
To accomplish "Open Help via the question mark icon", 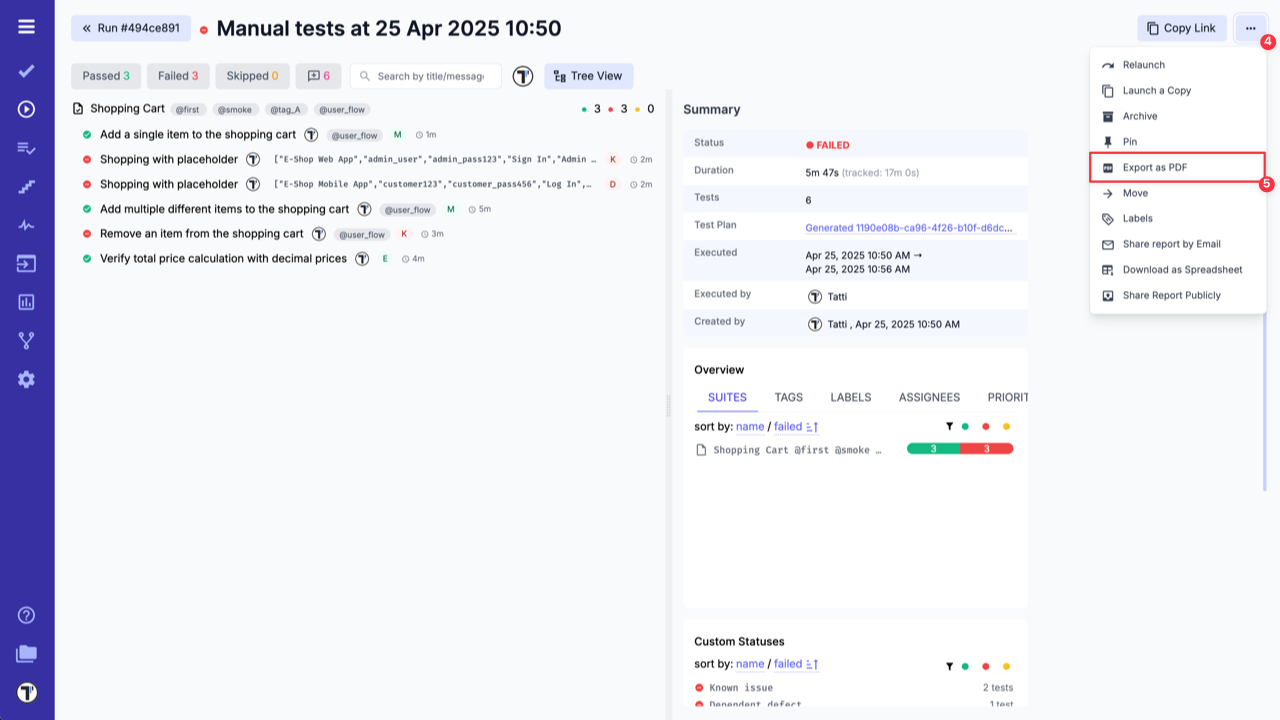I will [x=25, y=617].
